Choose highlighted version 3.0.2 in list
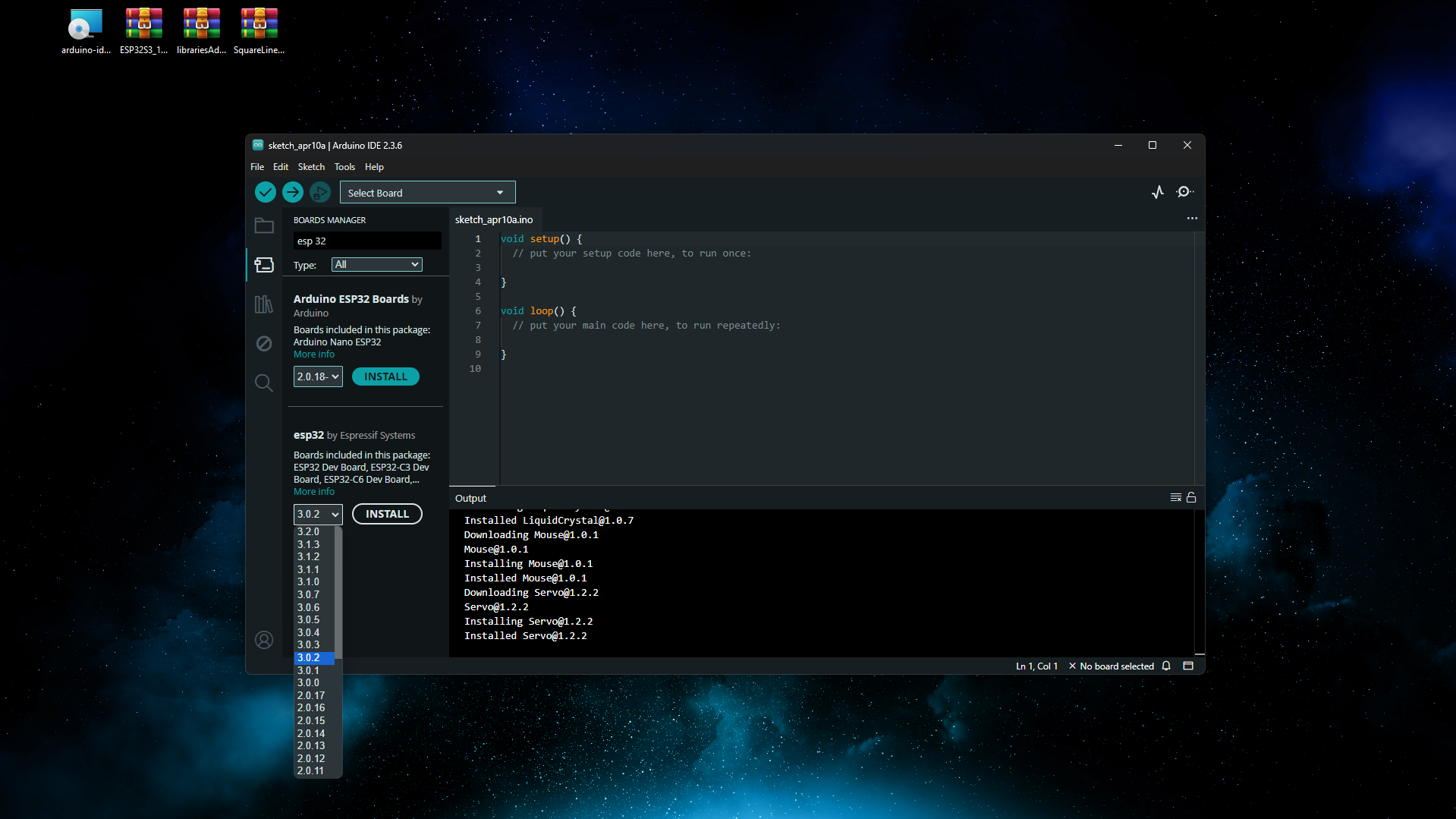The image size is (1456, 819). point(314,657)
